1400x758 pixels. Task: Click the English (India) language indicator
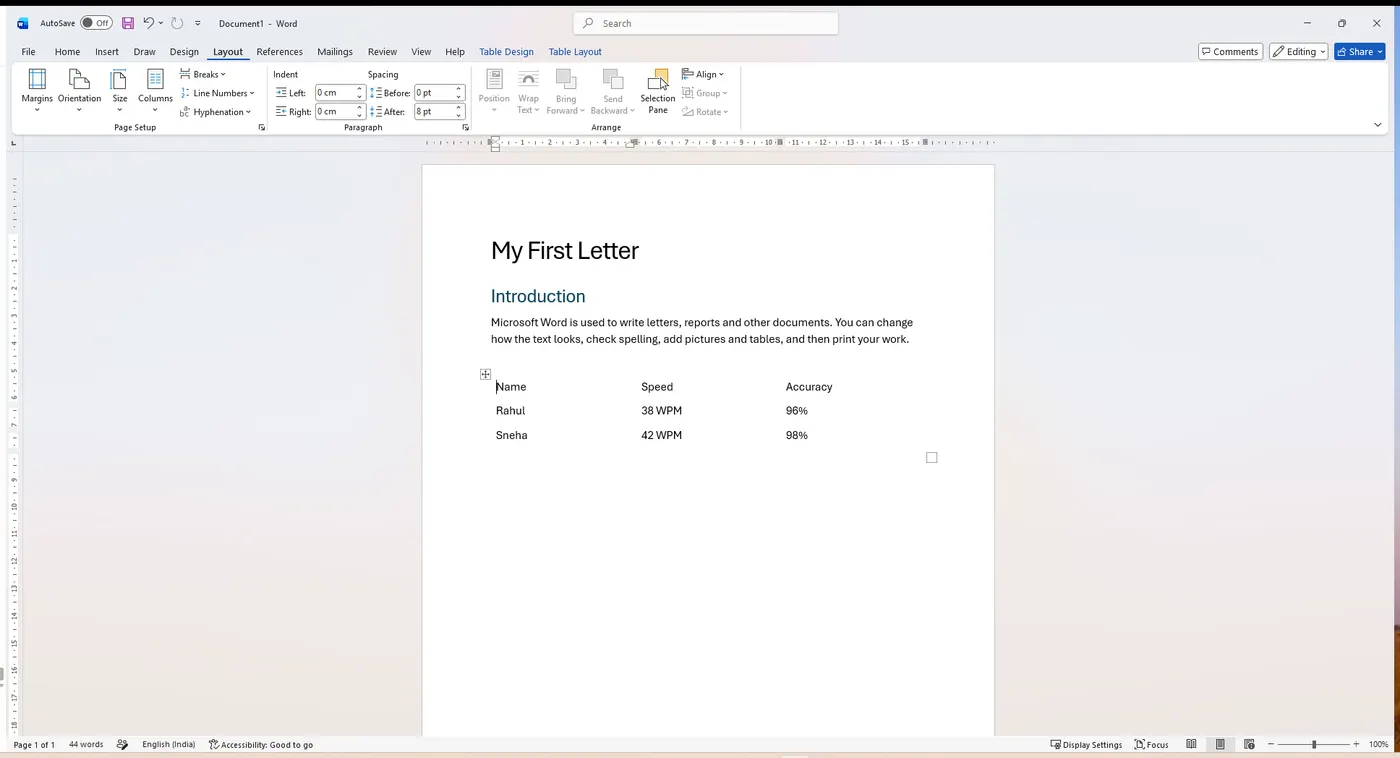pos(169,744)
